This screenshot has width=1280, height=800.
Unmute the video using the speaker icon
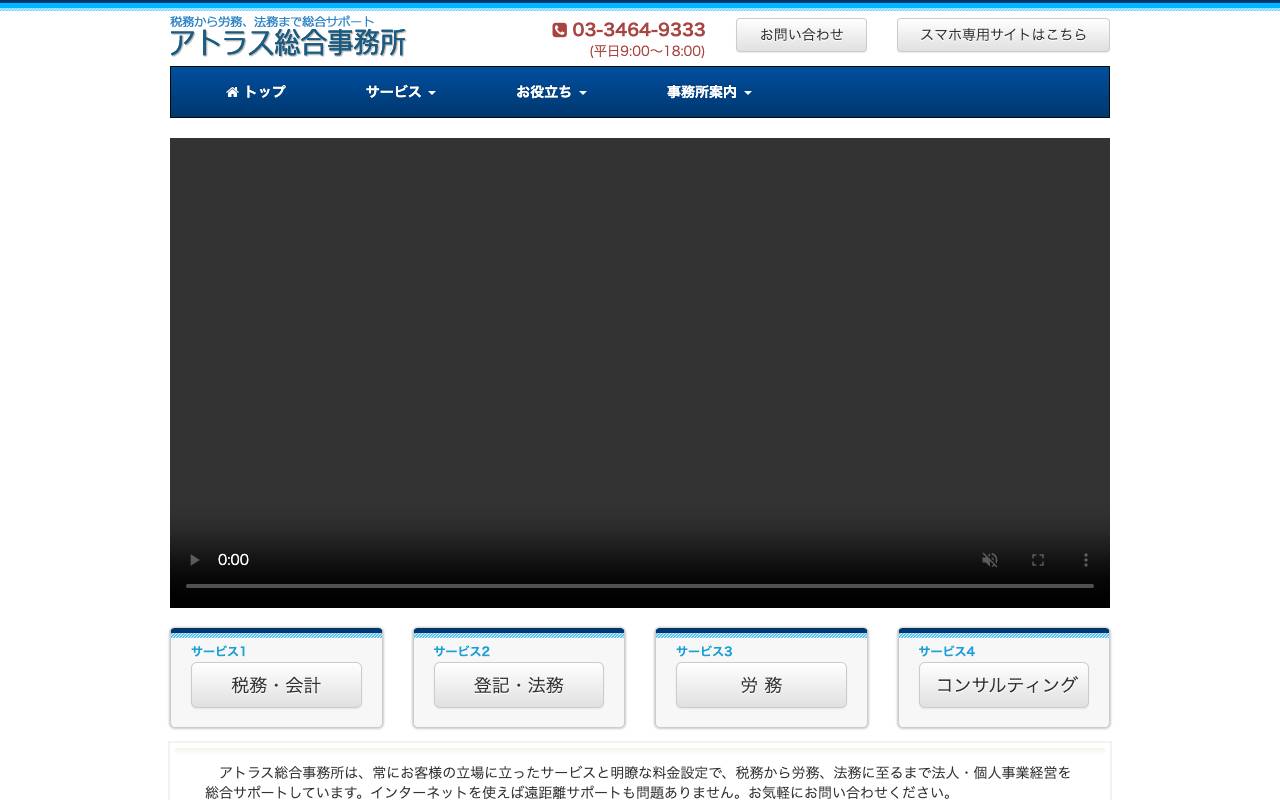(x=990, y=560)
